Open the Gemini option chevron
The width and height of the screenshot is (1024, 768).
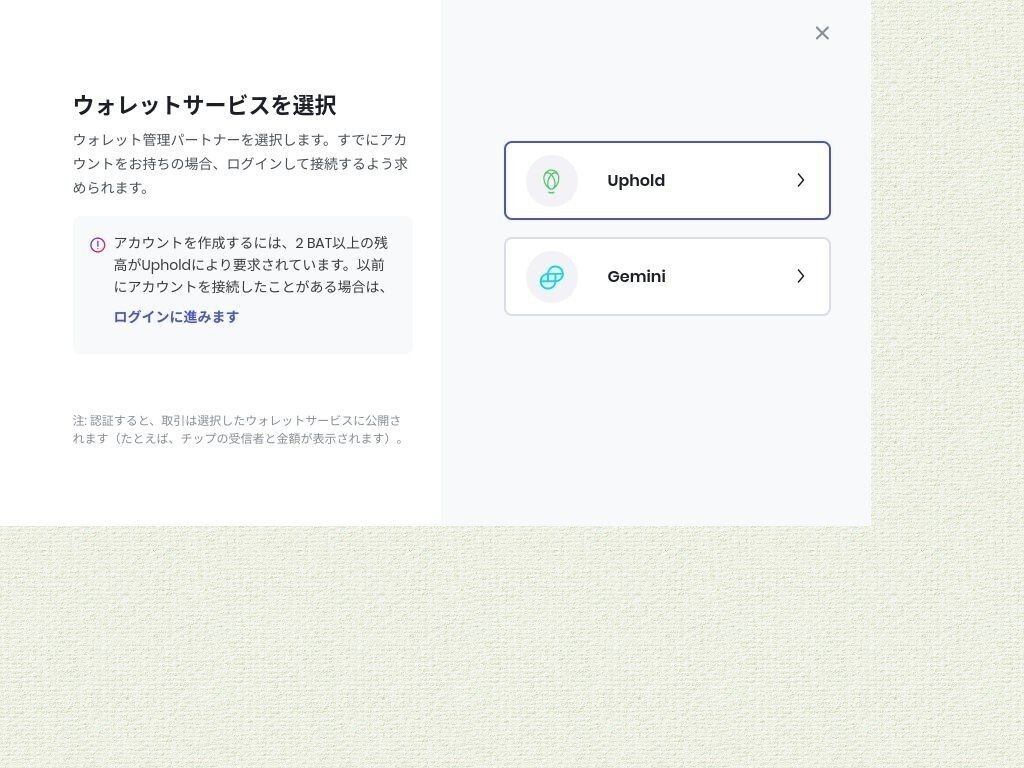pyautogui.click(x=801, y=276)
